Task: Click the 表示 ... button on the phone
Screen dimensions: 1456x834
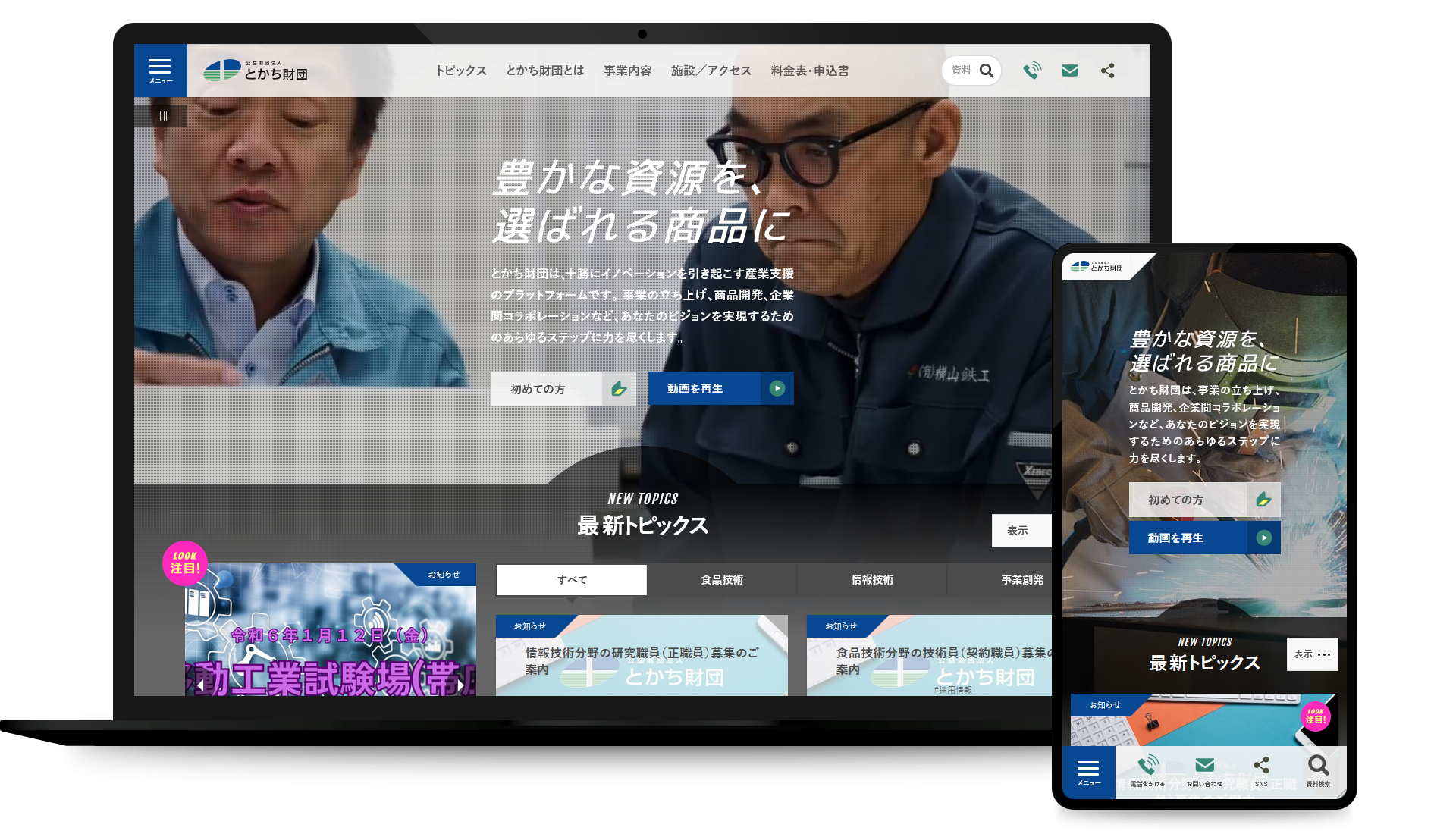Action: (1313, 654)
